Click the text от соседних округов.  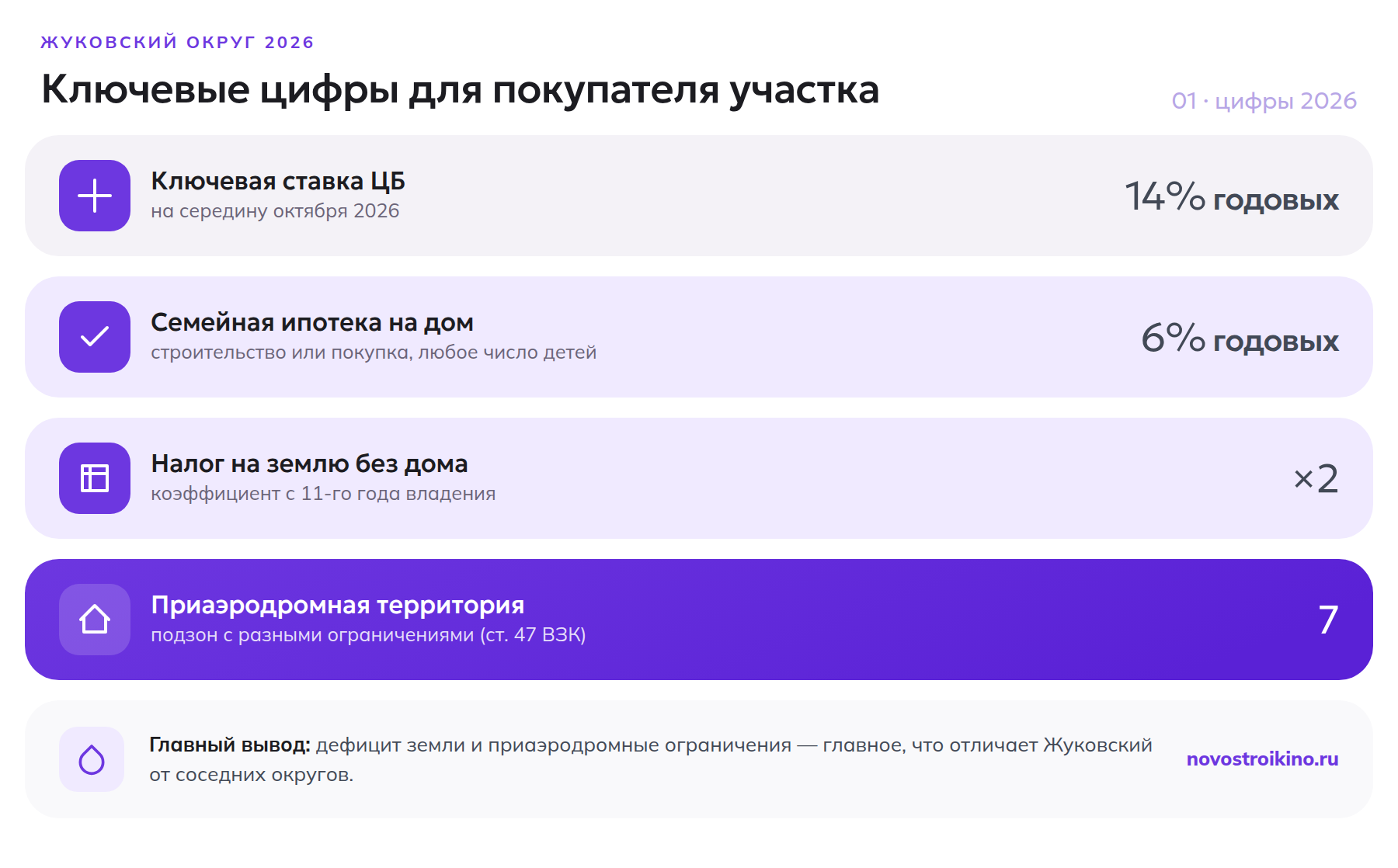tap(251, 775)
